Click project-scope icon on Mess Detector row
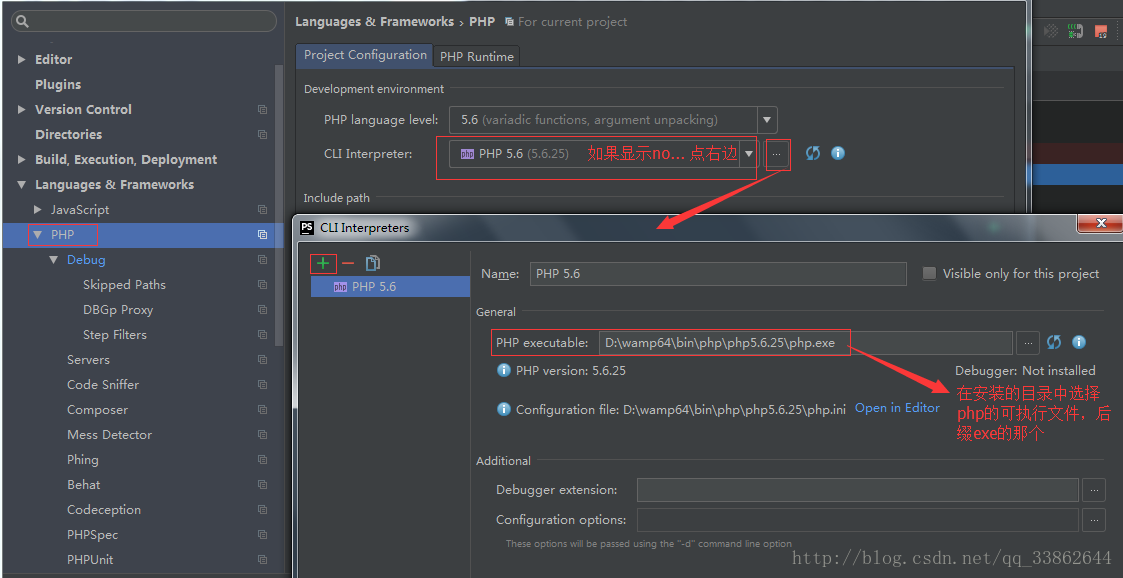 point(262,435)
